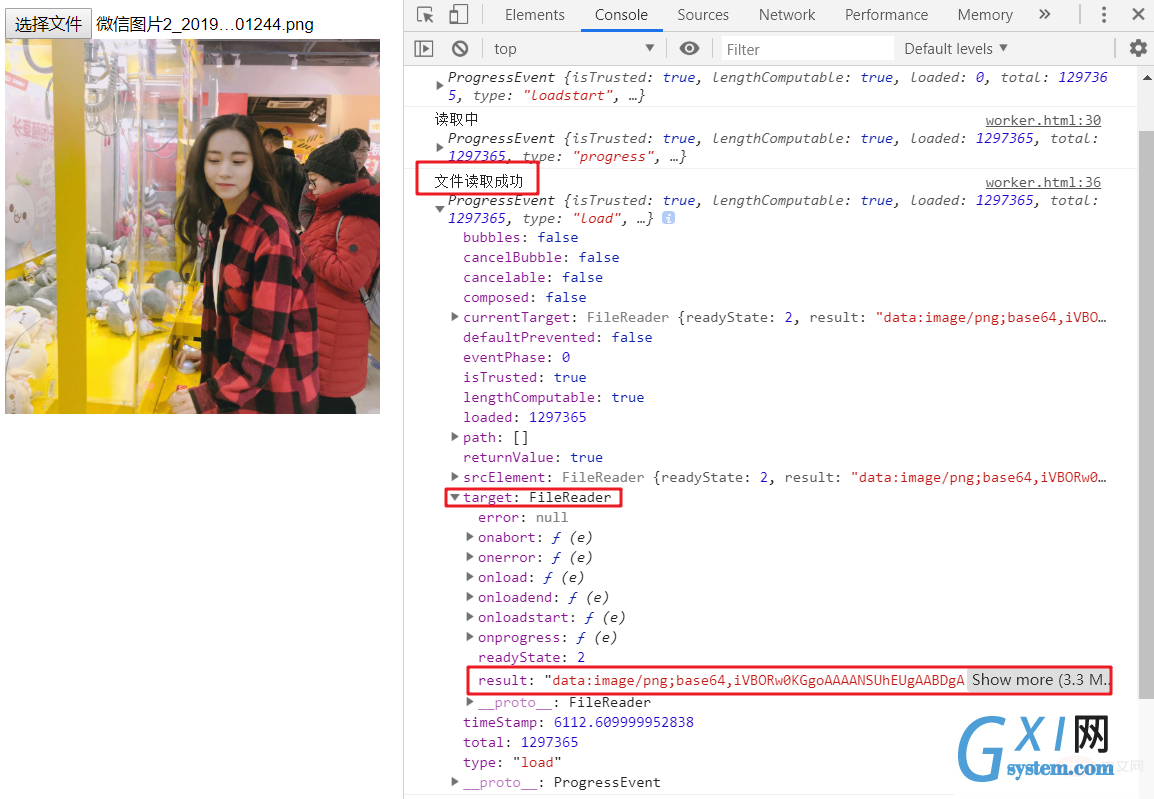Collapse the target FileReader property
This screenshot has width=1154, height=799.
(x=454, y=497)
